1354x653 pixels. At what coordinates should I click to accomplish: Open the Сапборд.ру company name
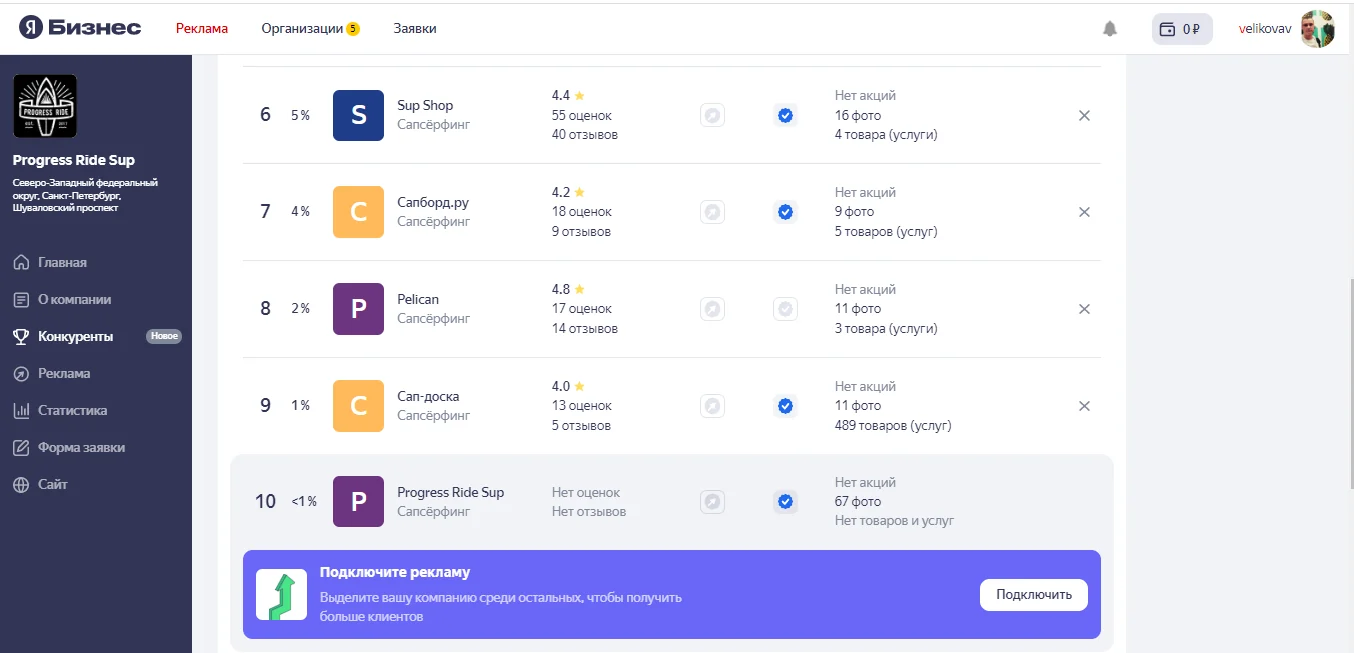coord(433,202)
